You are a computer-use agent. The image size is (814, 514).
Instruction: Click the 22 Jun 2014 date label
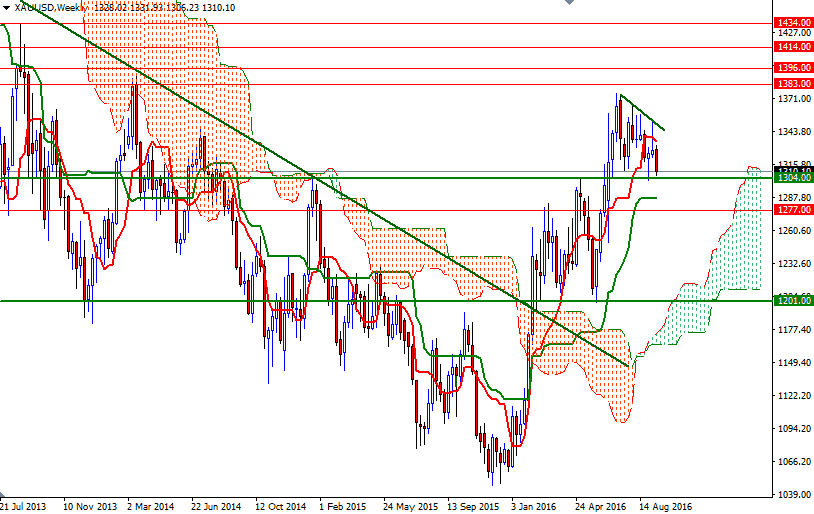tap(216, 506)
